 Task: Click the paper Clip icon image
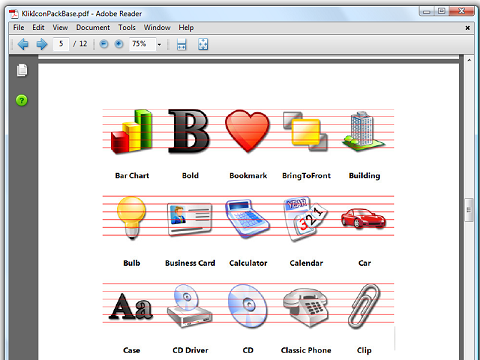click(364, 306)
